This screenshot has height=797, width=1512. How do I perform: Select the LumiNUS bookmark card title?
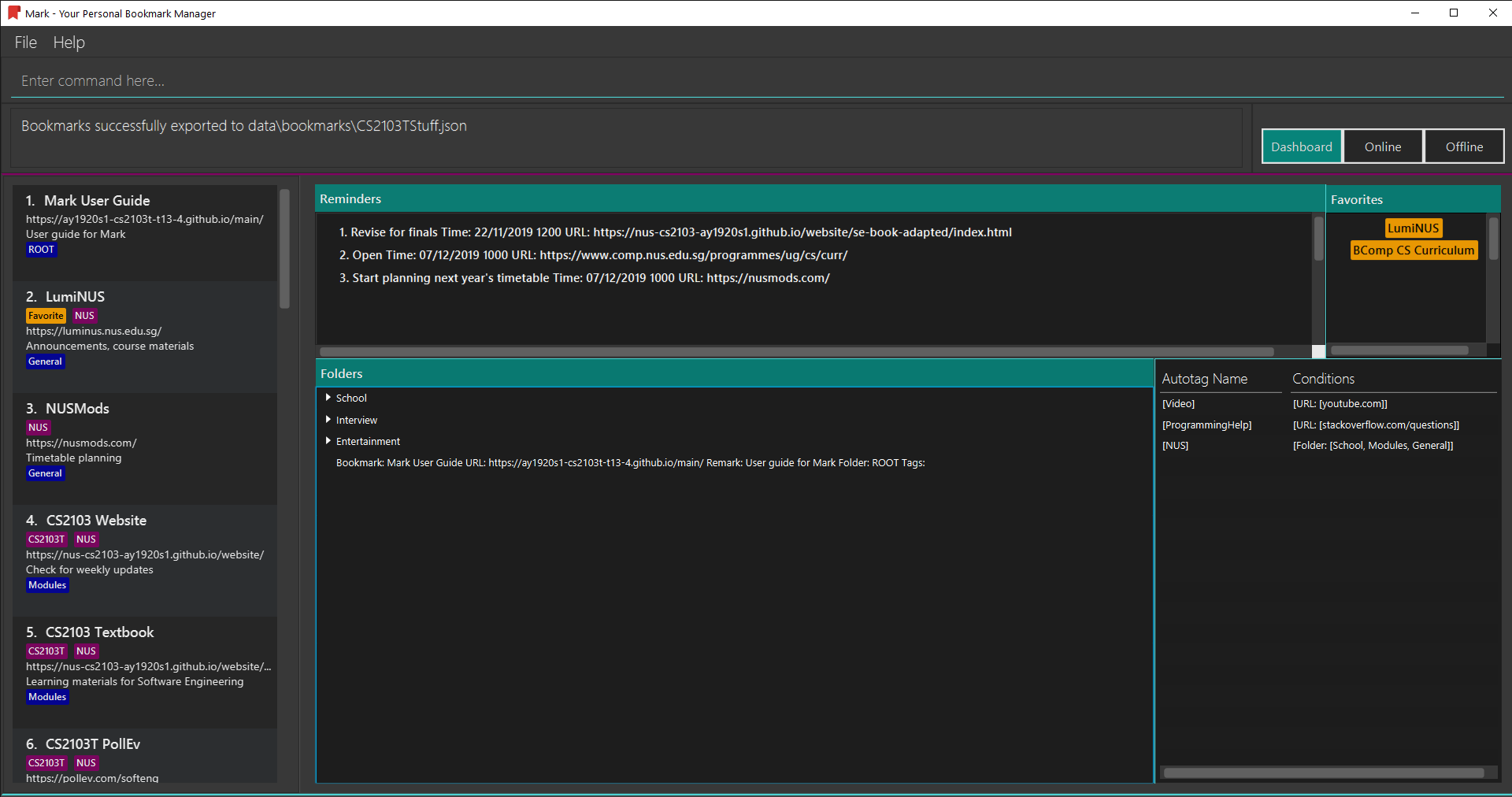click(75, 297)
